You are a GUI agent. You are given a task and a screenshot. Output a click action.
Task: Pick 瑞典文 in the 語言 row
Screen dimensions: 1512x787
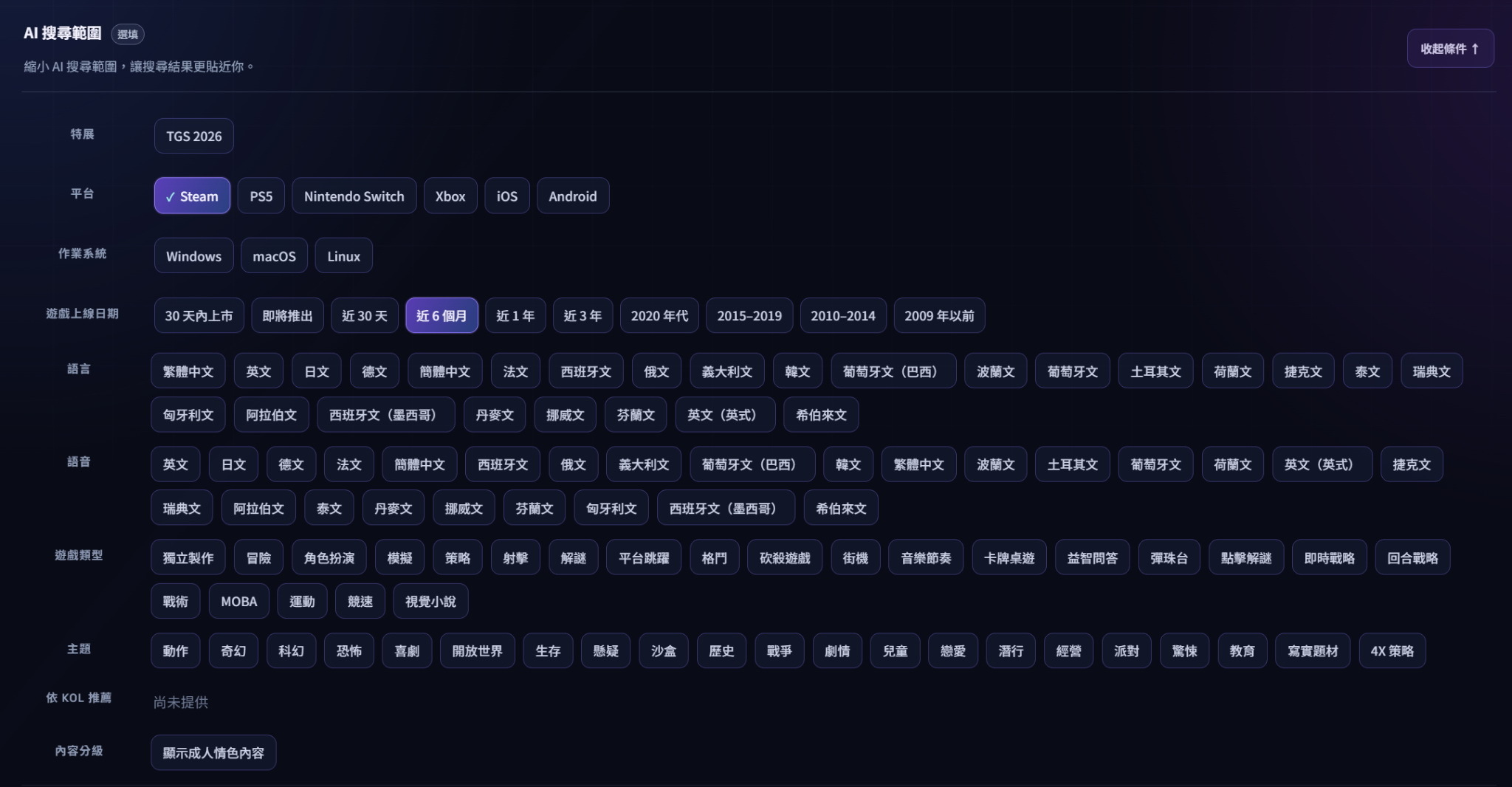coord(1432,371)
